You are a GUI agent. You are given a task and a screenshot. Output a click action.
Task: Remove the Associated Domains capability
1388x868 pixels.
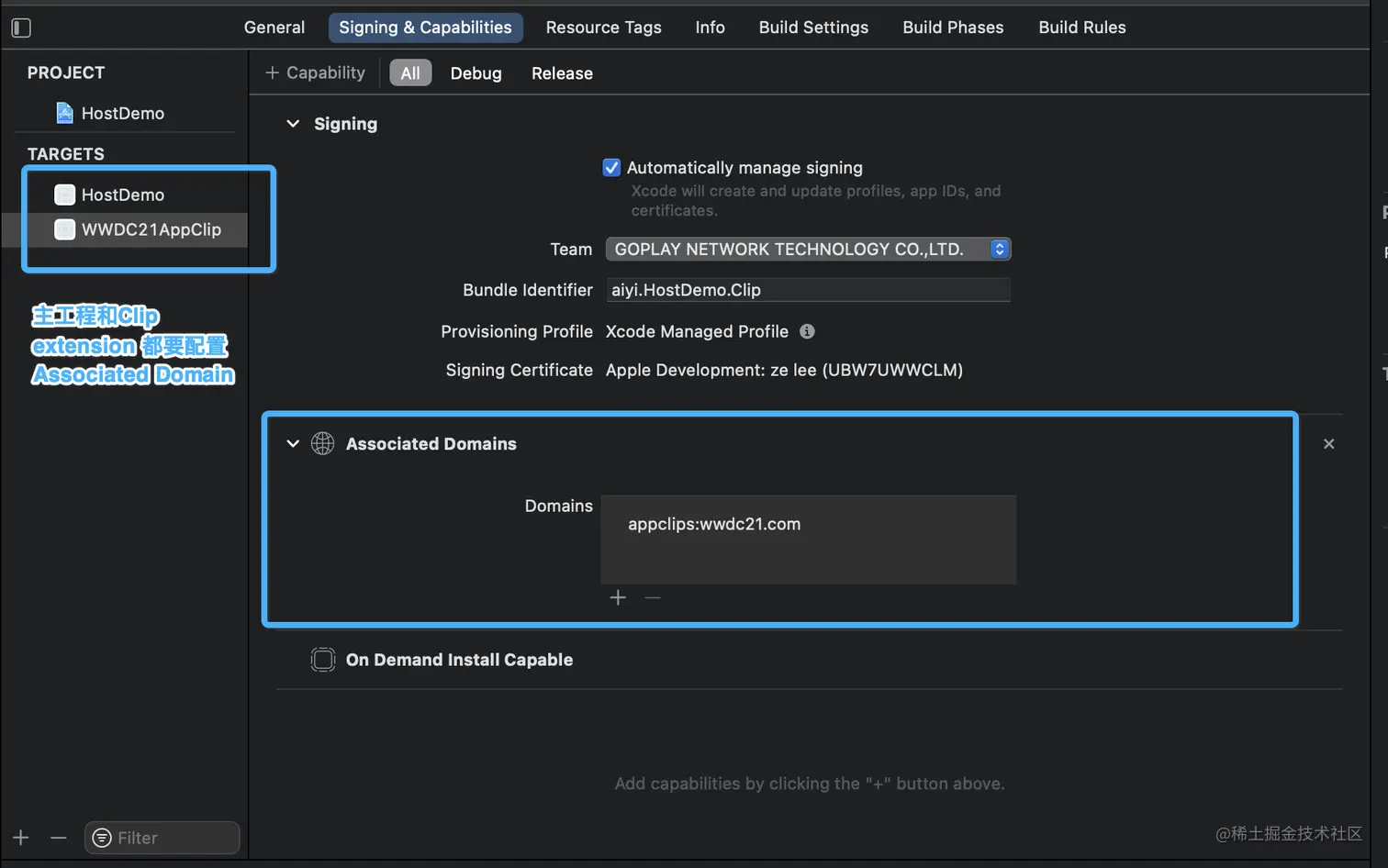1328,444
